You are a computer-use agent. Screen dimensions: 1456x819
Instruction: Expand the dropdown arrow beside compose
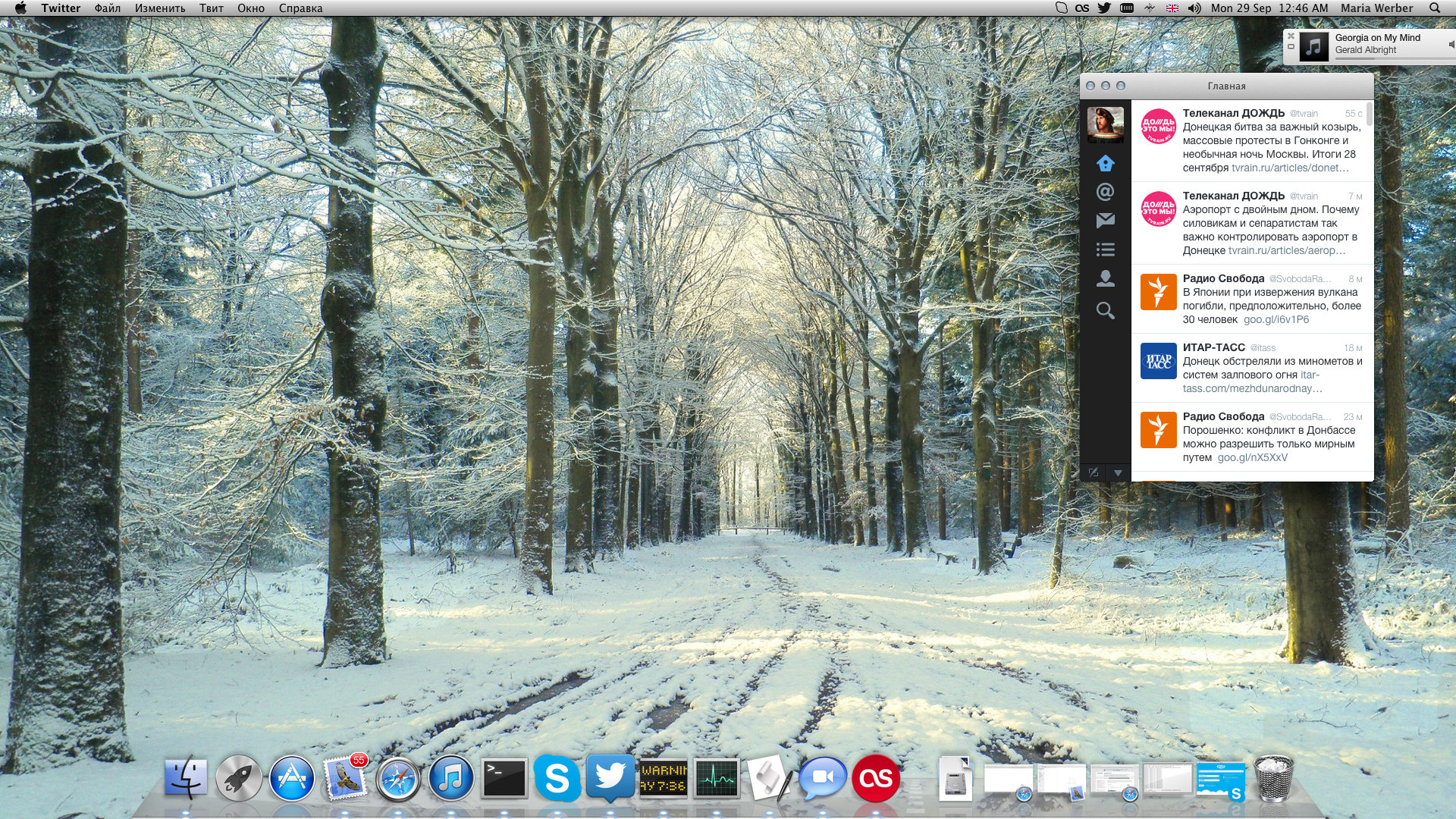[1118, 472]
